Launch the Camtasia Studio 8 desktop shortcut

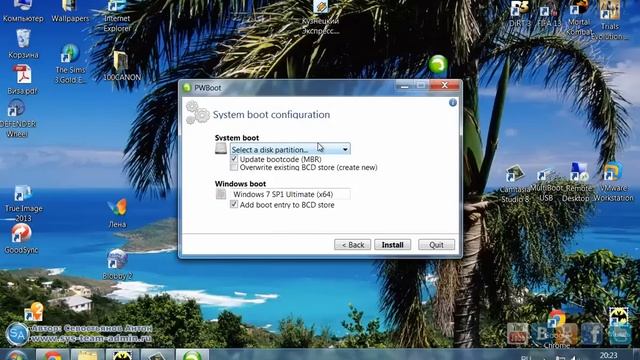[x=515, y=184]
